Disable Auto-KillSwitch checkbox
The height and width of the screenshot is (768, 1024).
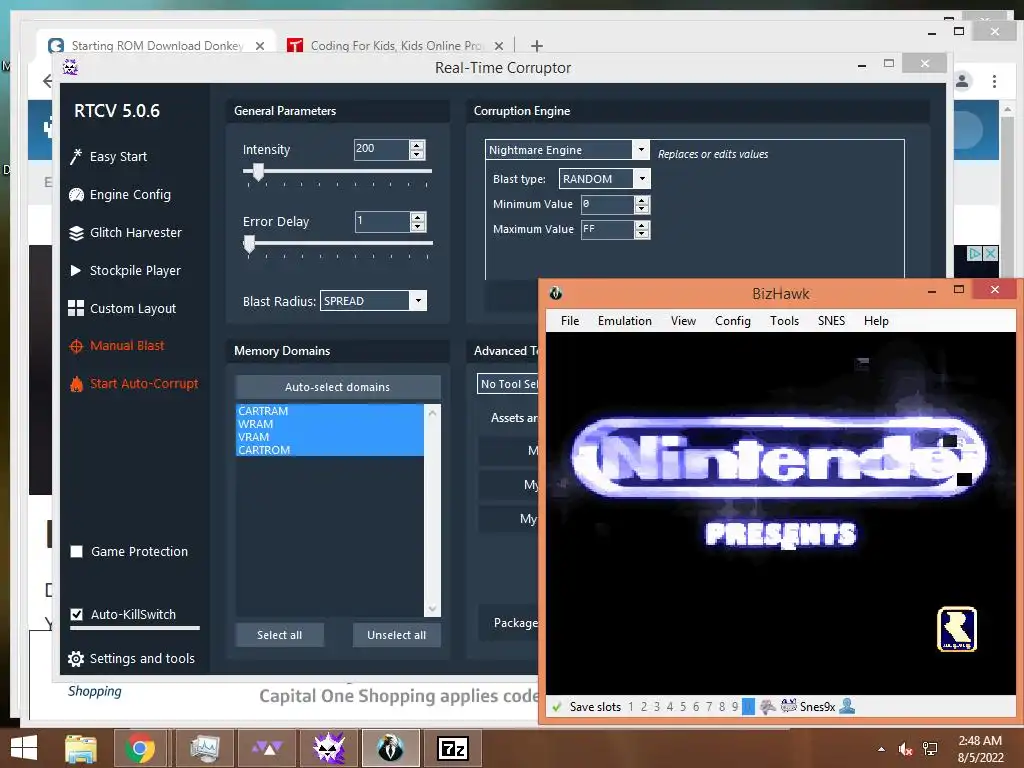(x=76, y=615)
